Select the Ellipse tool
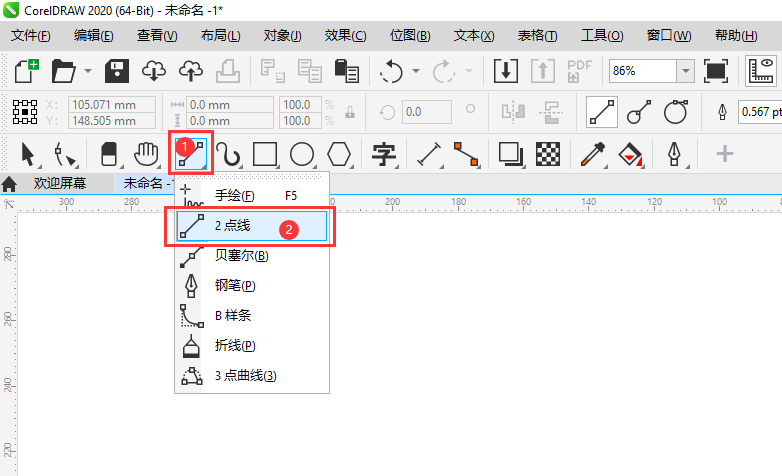This screenshot has height=476, width=782. tap(302, 154)
